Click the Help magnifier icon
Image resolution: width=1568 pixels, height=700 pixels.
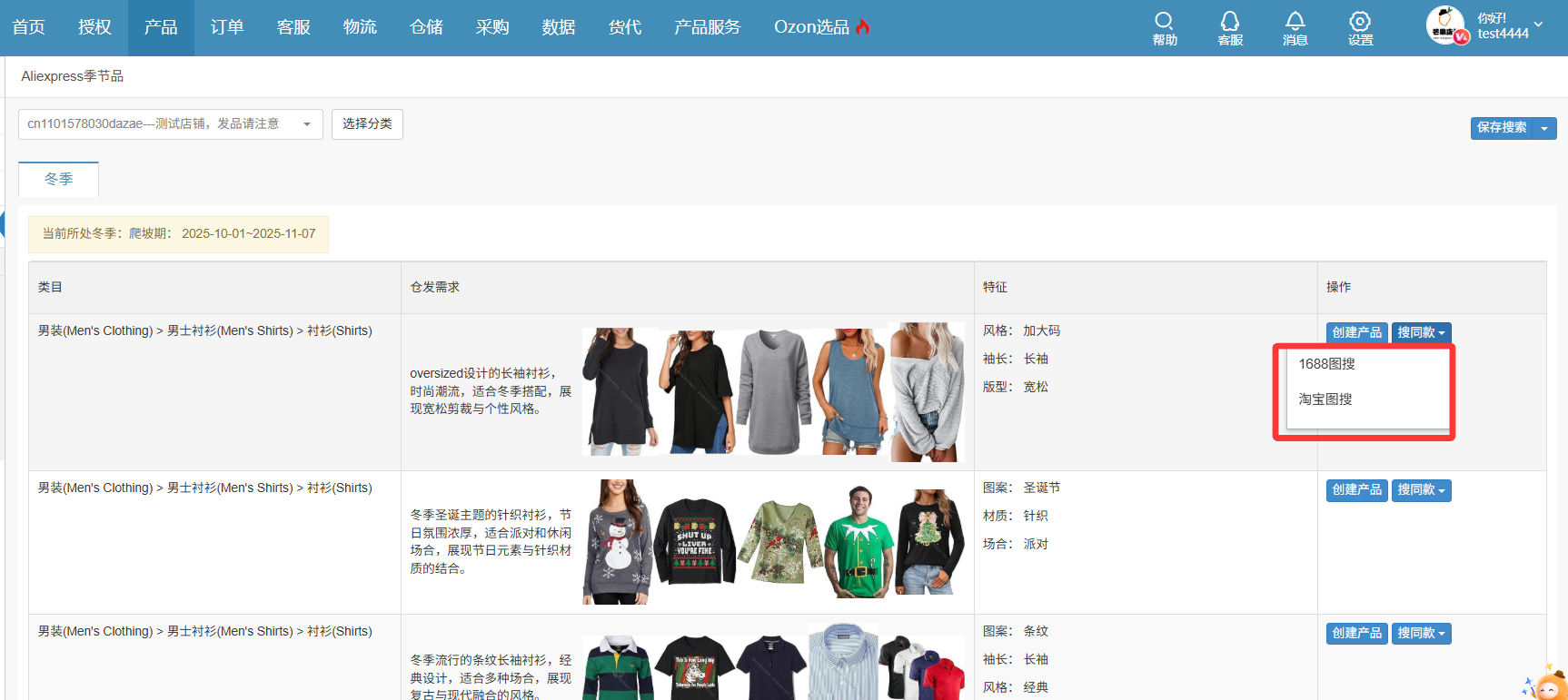(x=1164, y=21)
